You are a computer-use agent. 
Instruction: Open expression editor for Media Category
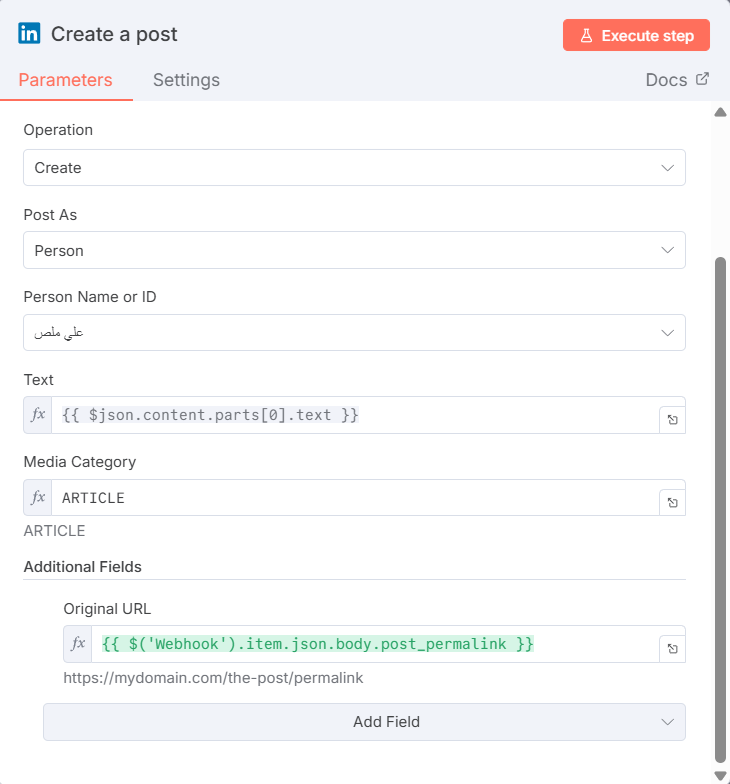tap(672, 503)
